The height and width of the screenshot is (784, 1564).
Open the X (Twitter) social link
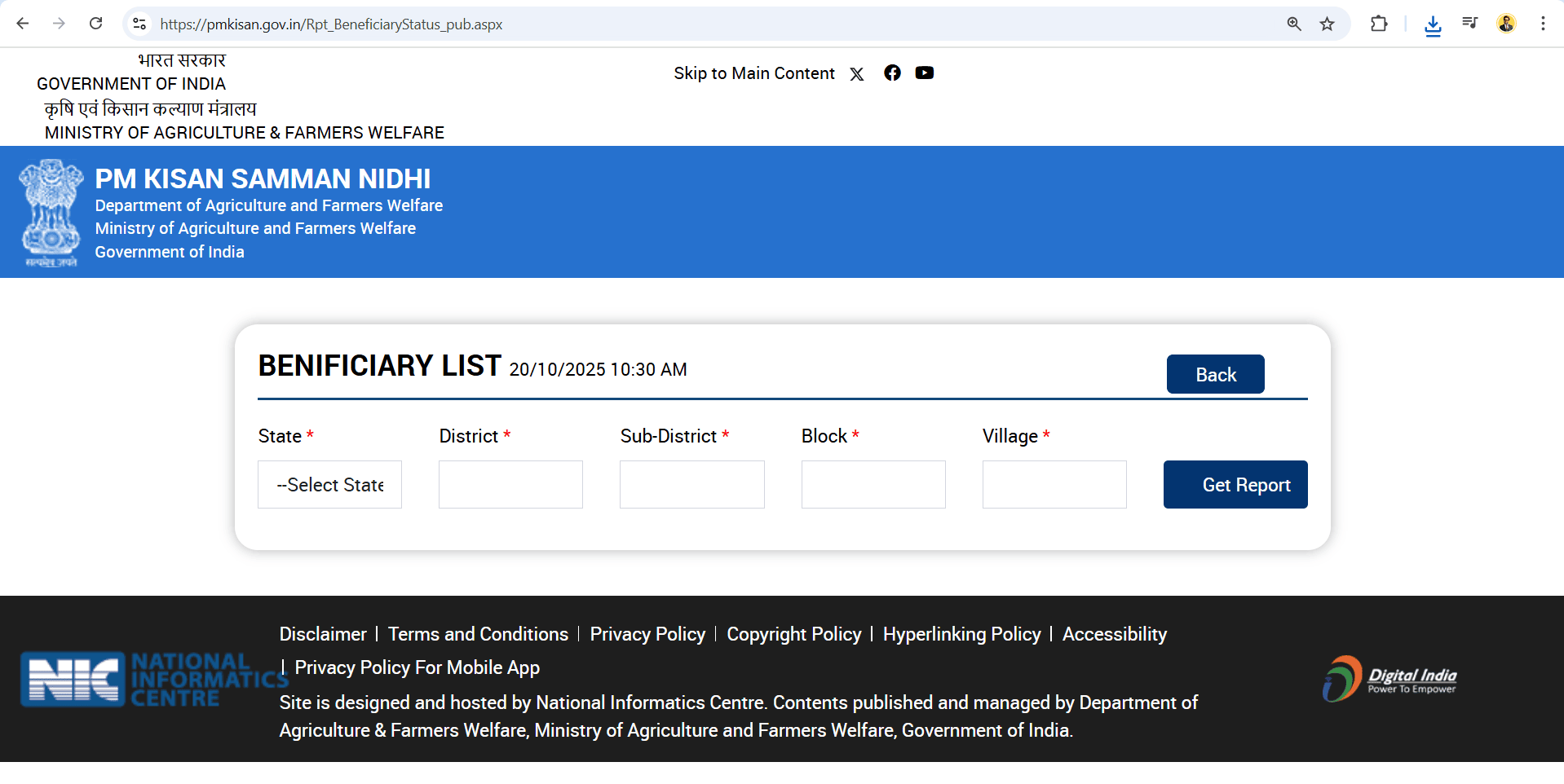click(856, 74)
